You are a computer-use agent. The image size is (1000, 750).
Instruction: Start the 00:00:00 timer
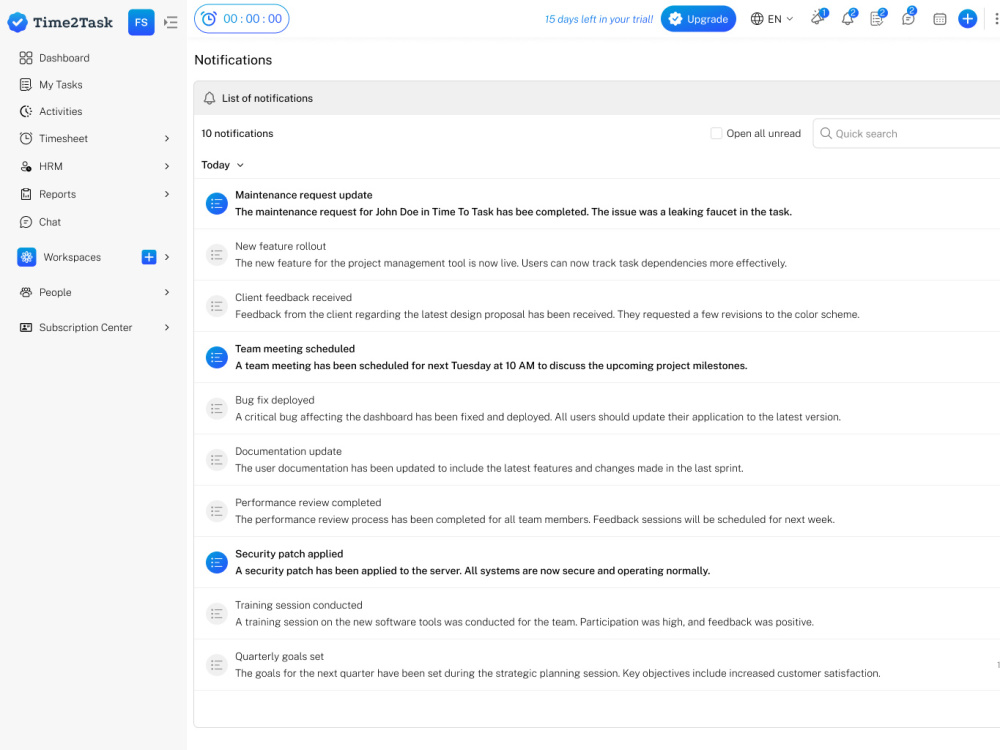pyautogui.click(x=241, y=18)
